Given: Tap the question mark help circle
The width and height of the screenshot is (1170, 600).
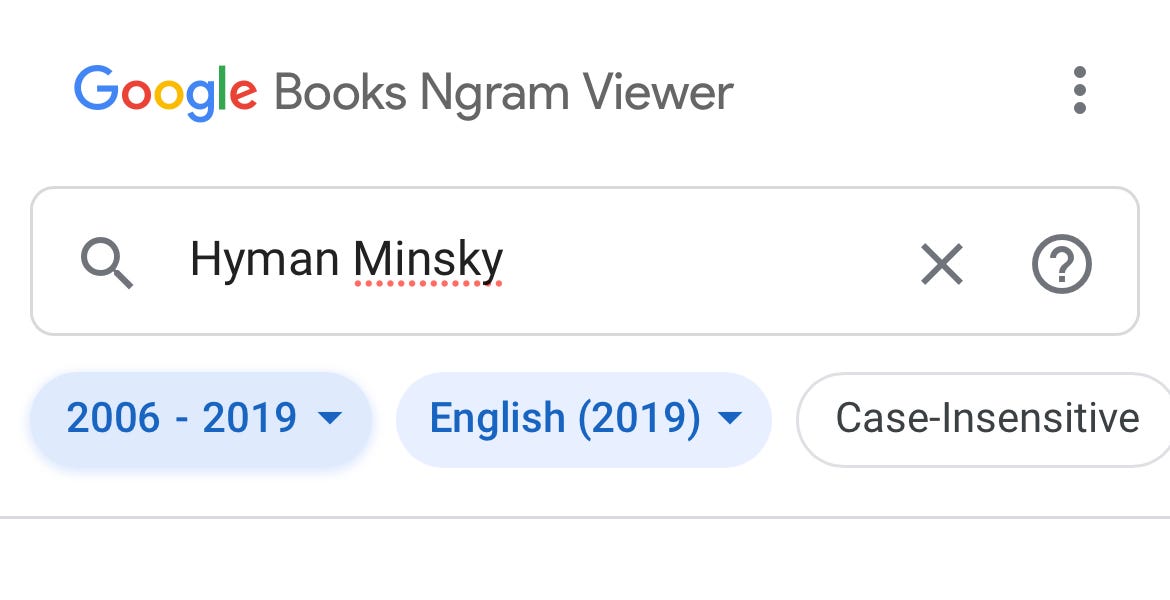Looking at the screenshot, I should pyautogui.click(x=1062, y=264).
